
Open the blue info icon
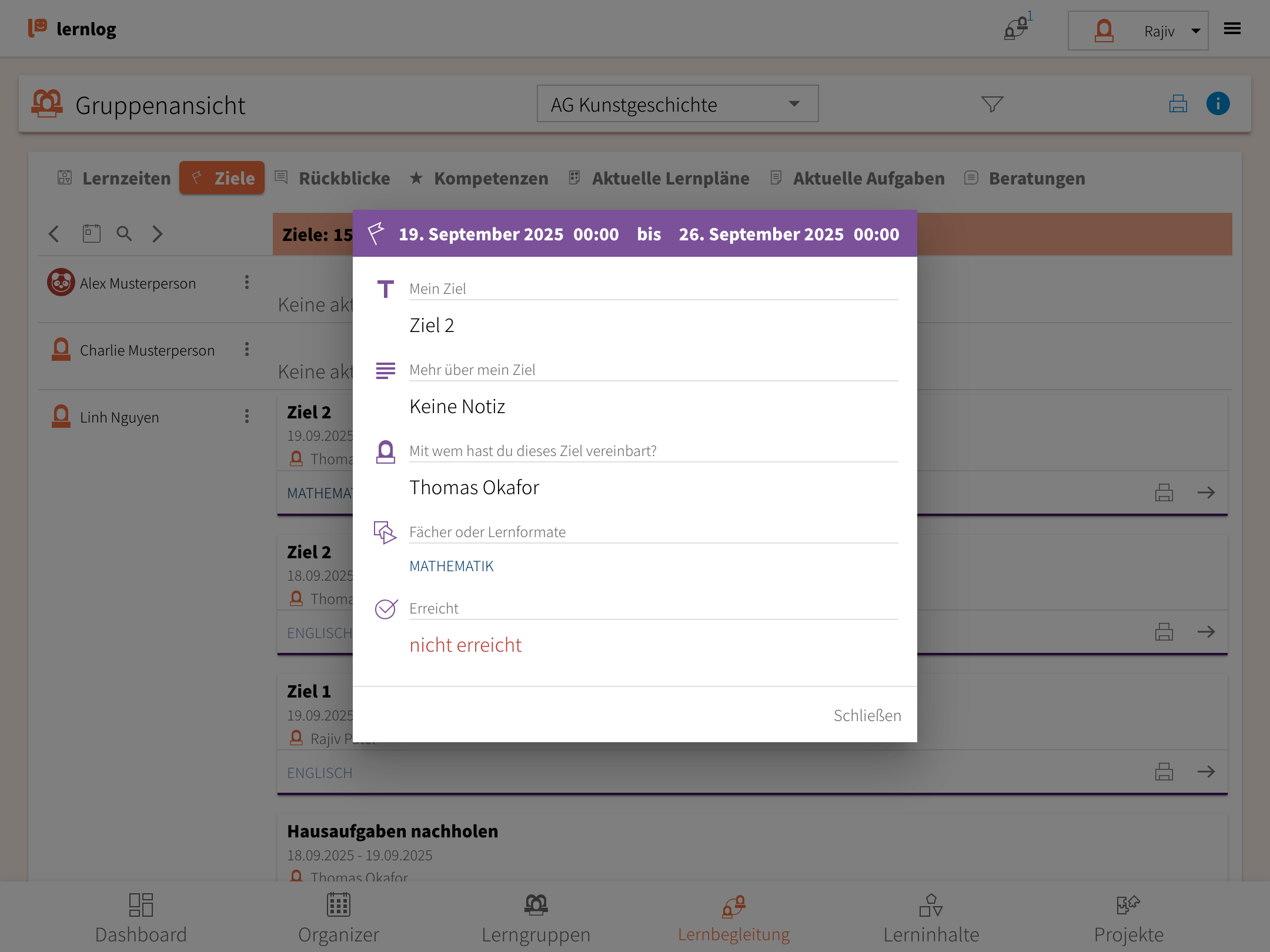1218,104
